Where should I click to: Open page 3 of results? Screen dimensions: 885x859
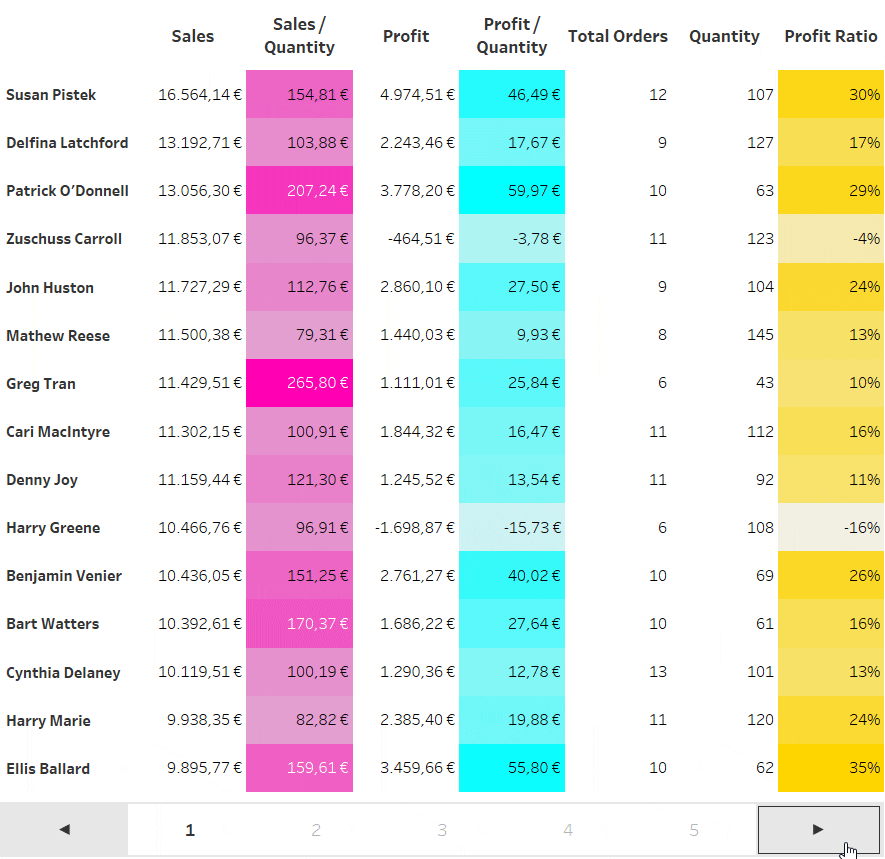point(442,829)
